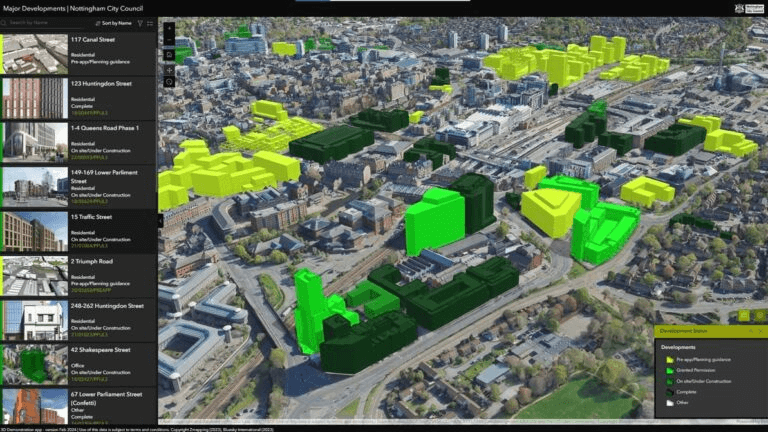Click the zoom in map button
Screen dimensions: 768x432
(x=168, y=27)
